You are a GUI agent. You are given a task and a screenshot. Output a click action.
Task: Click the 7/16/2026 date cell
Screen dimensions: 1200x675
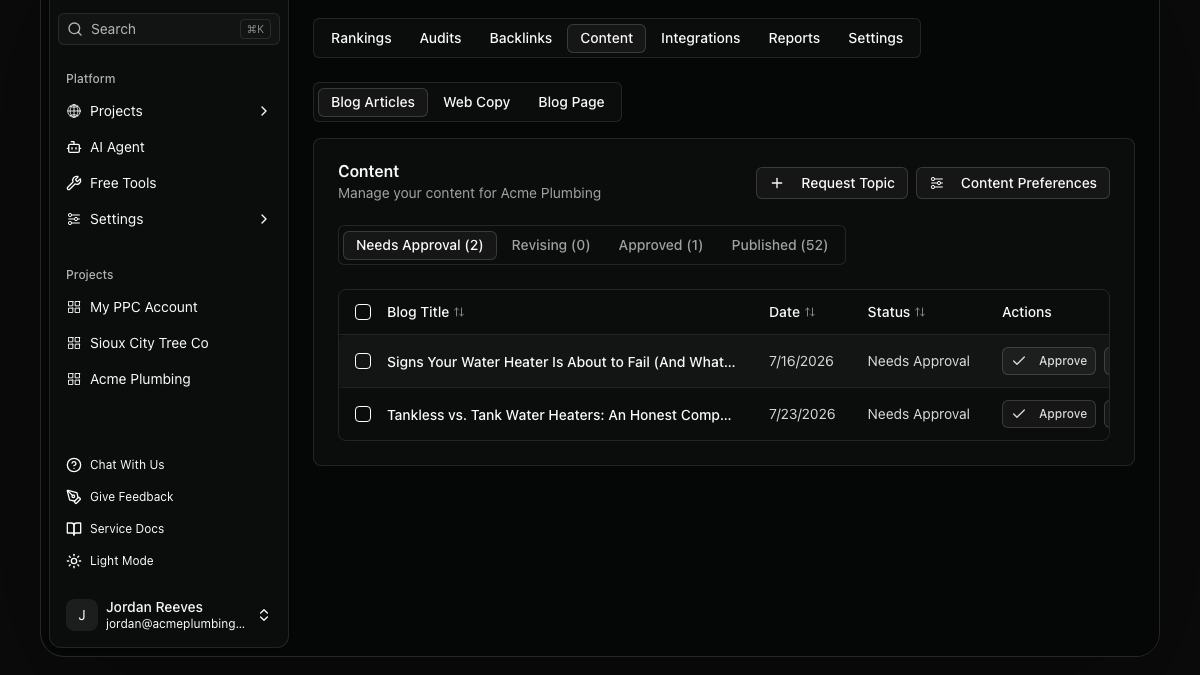[x=801, y=361]
